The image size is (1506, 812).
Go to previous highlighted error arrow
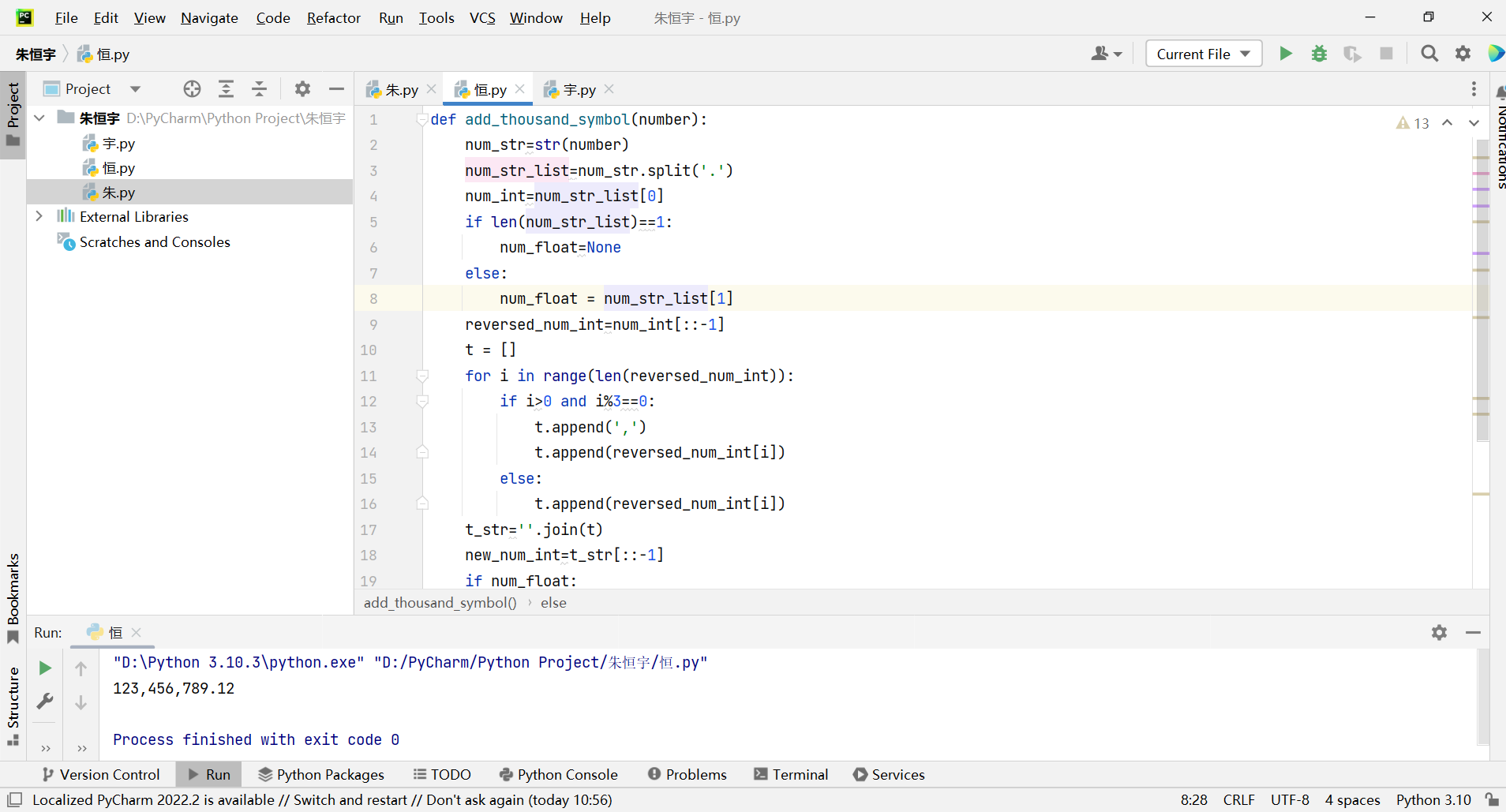click(1447, 123)
